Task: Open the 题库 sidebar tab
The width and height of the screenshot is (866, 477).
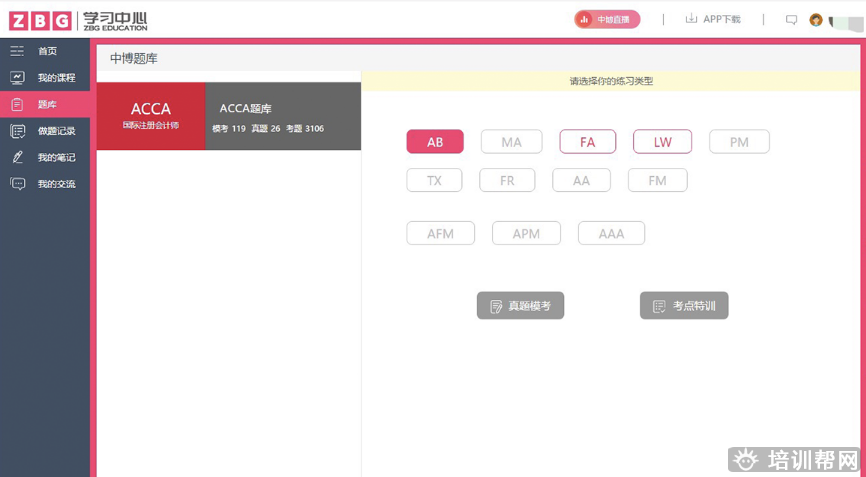Action: coord(46,104)
